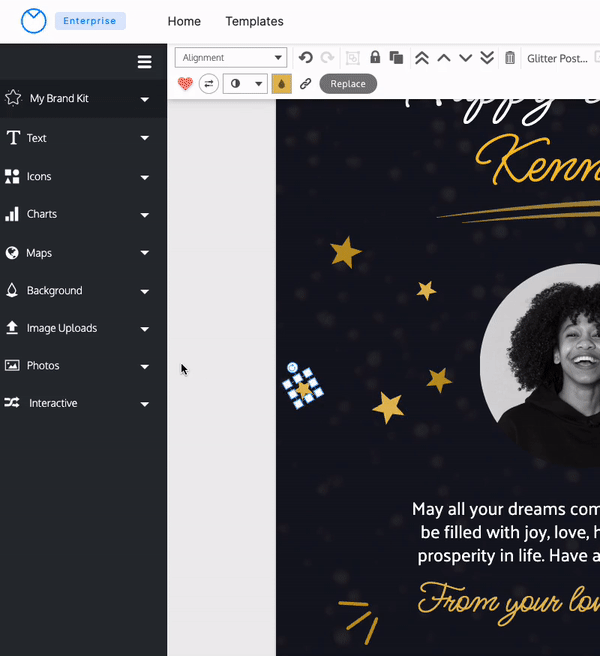Send element to back with double down chevrons

pyautogui.click(x=487, y=58)
